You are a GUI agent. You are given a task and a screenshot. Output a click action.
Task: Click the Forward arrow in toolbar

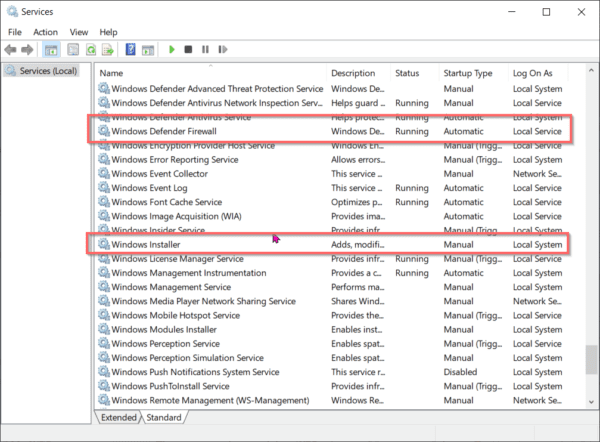28,49
